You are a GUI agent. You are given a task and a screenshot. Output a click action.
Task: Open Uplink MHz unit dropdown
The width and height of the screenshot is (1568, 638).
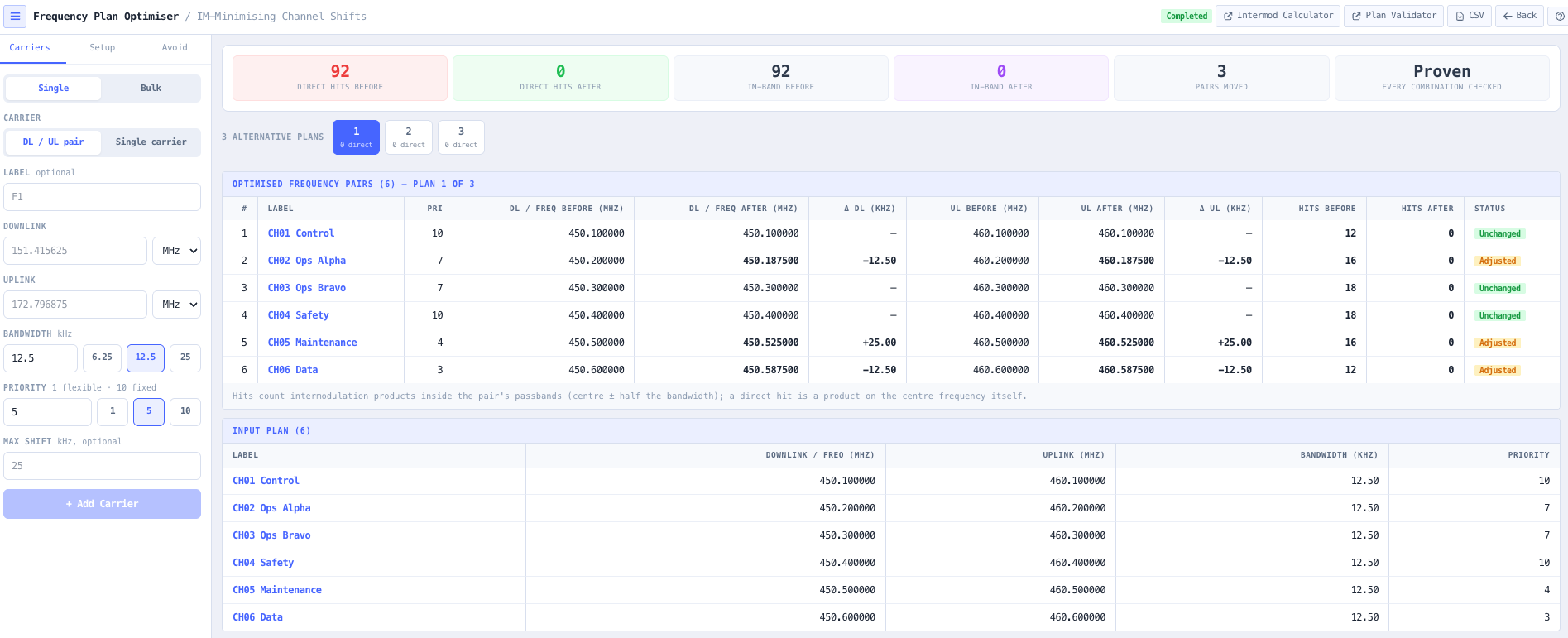coord(176,305)
